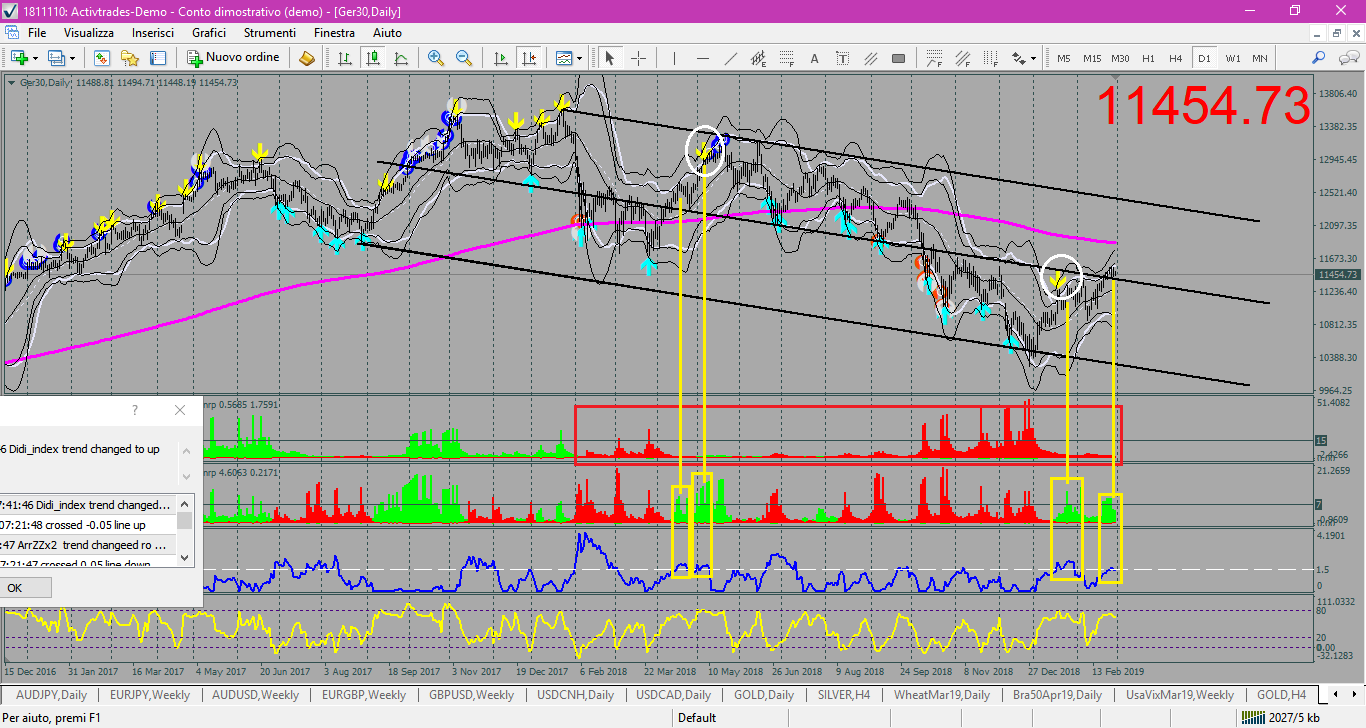Image resolution: width=1366 pixels, height=728 pixels.
Task: Open the New Chart tool
Action: [x=19, y=58]
